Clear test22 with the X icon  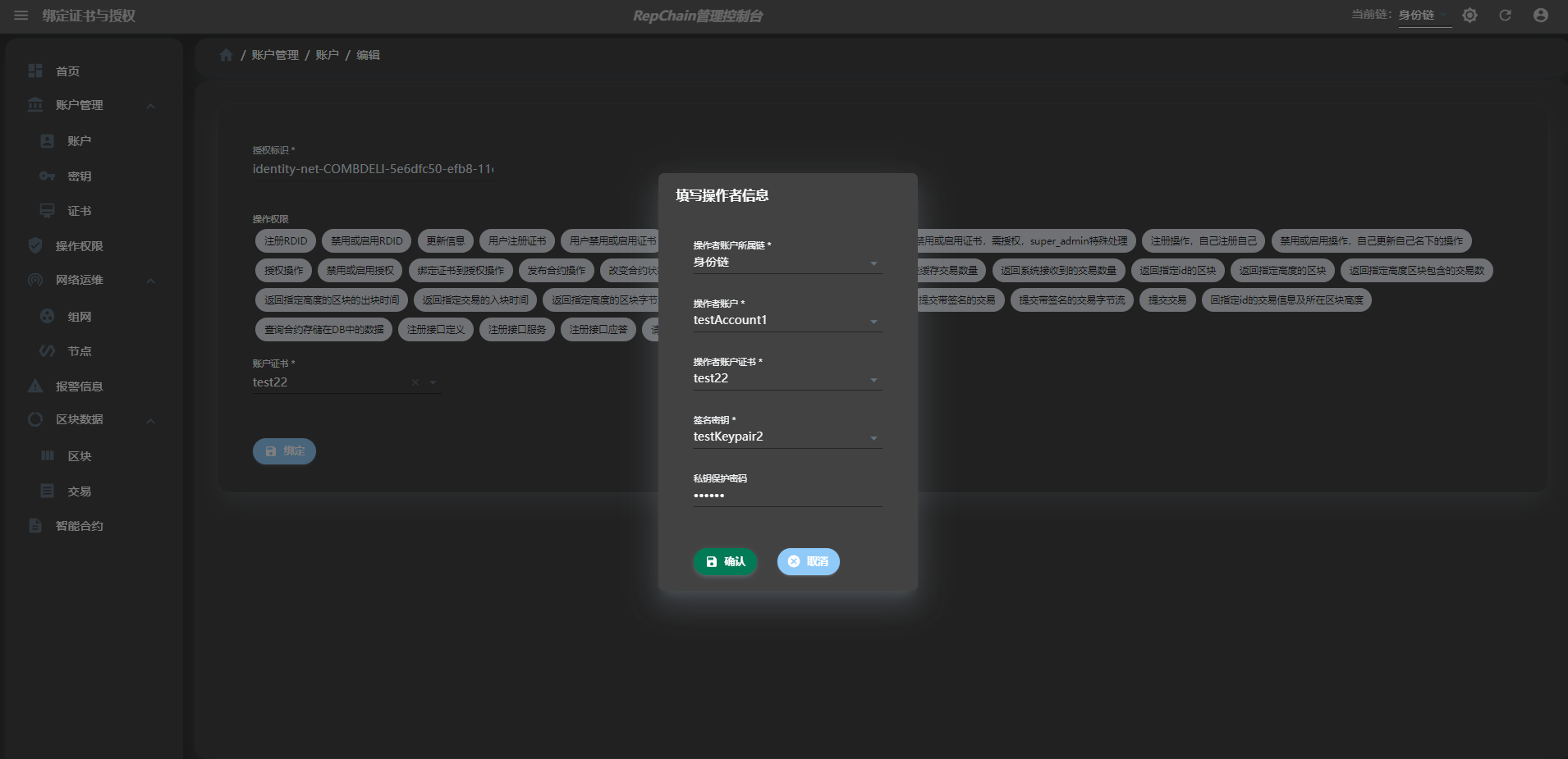tap(415, 382)
